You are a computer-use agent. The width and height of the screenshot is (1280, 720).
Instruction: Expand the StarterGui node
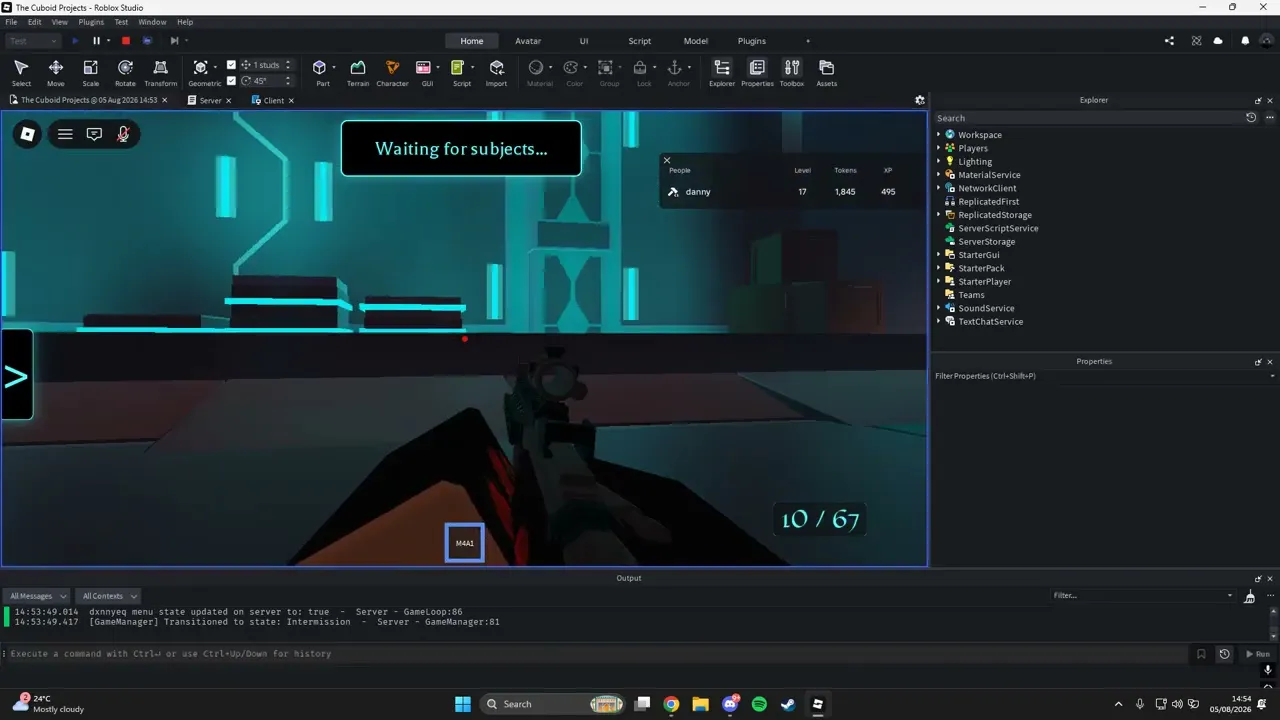point(939,255)
